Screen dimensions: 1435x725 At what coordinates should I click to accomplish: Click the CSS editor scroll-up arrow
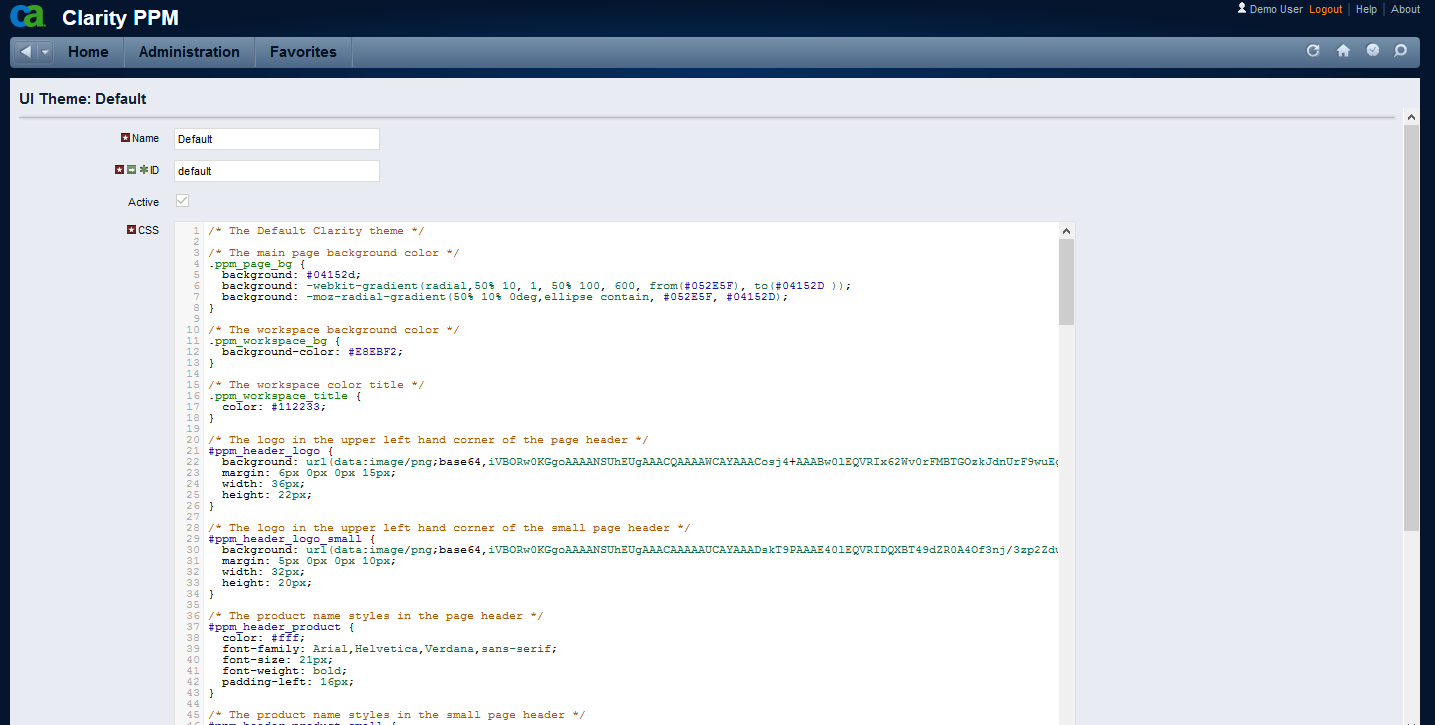coord(1066,230)
